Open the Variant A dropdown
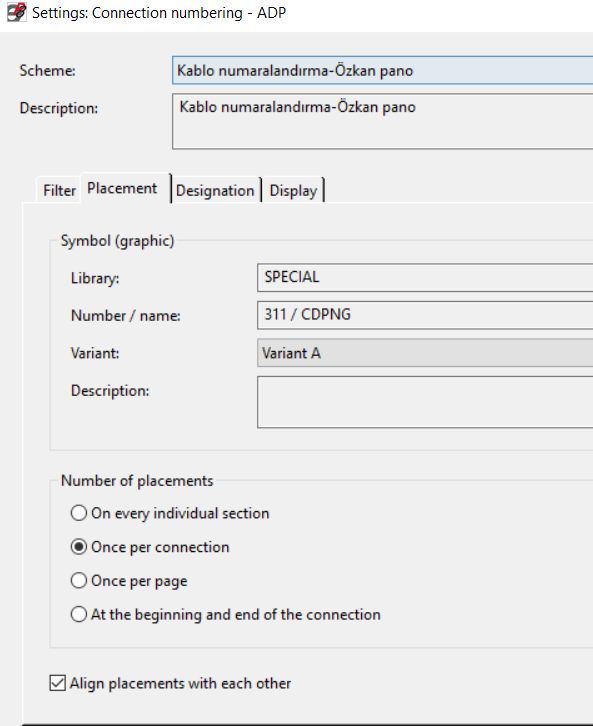Image resolution: width=593 pixels, height=726 pixels. pos(425,353)
